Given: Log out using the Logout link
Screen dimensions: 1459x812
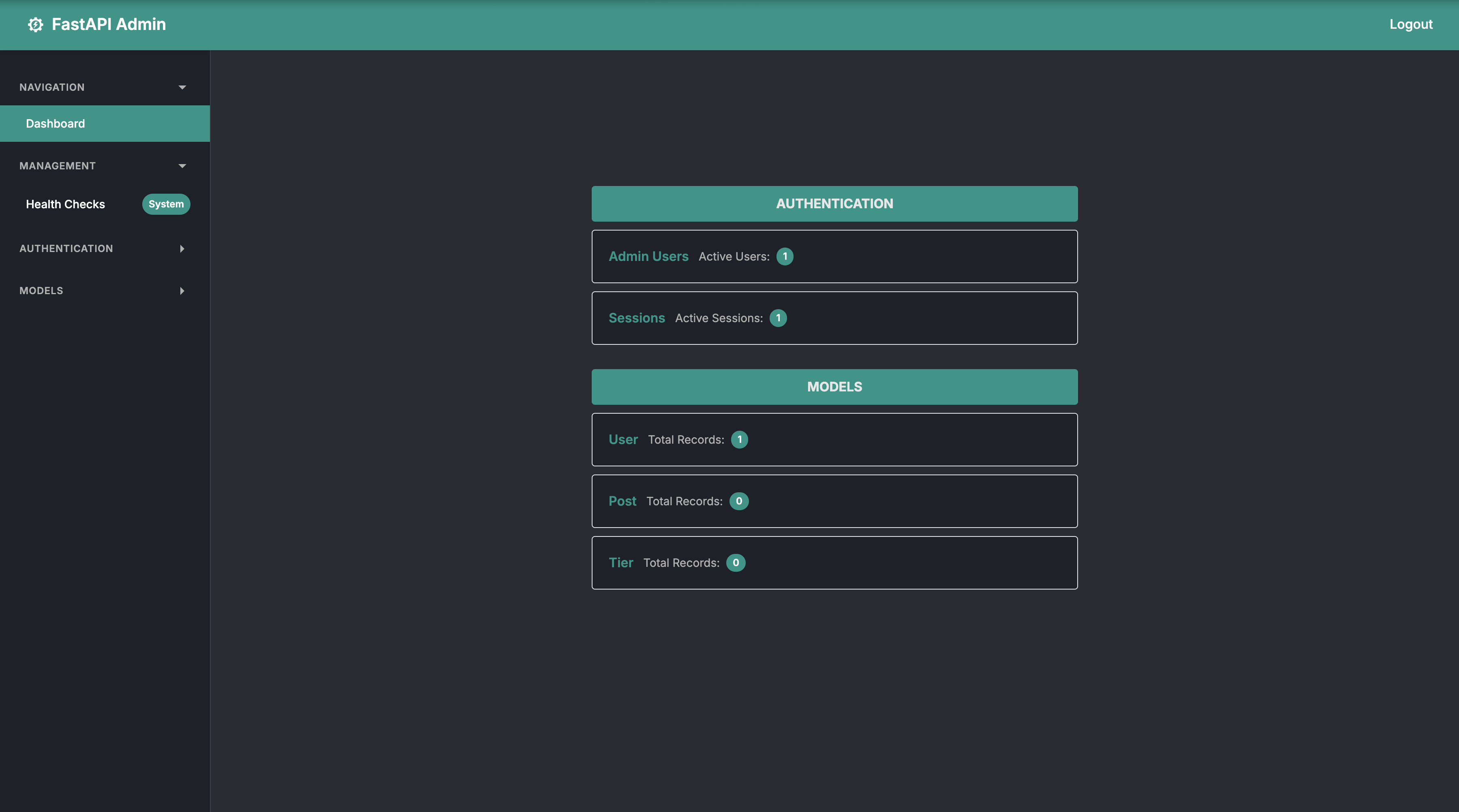Looking at the screenshot, I should click(1411, 24).
